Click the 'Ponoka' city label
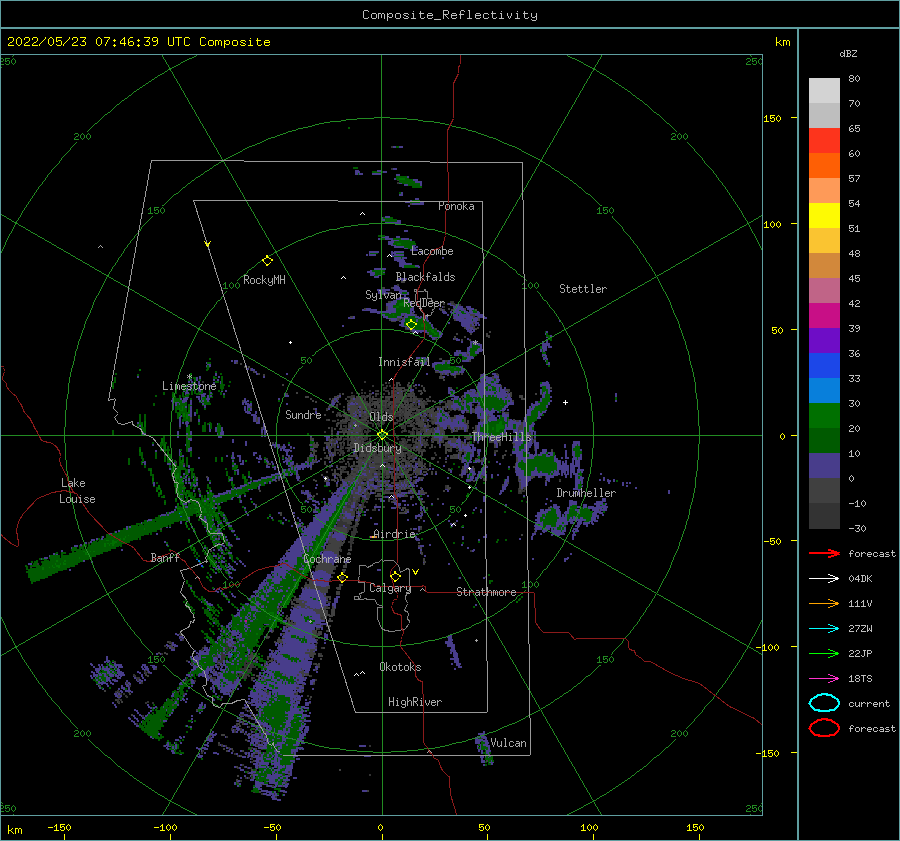This screenshot has height=841, width=900. (456, 206)
